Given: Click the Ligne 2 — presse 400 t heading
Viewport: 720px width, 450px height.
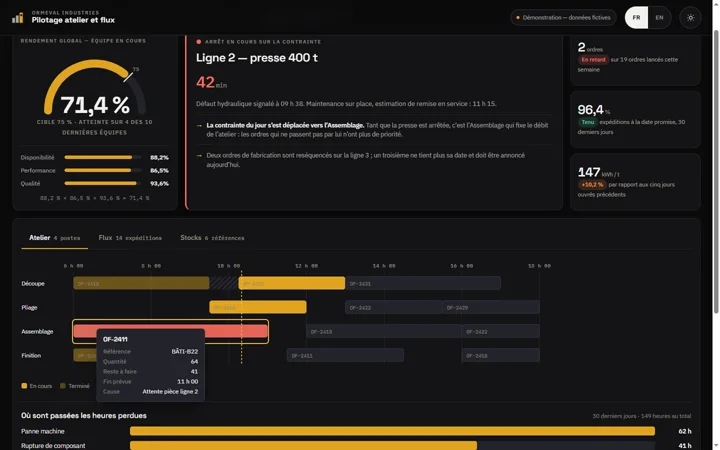Looking at the screenshot, I should point(257,58).
